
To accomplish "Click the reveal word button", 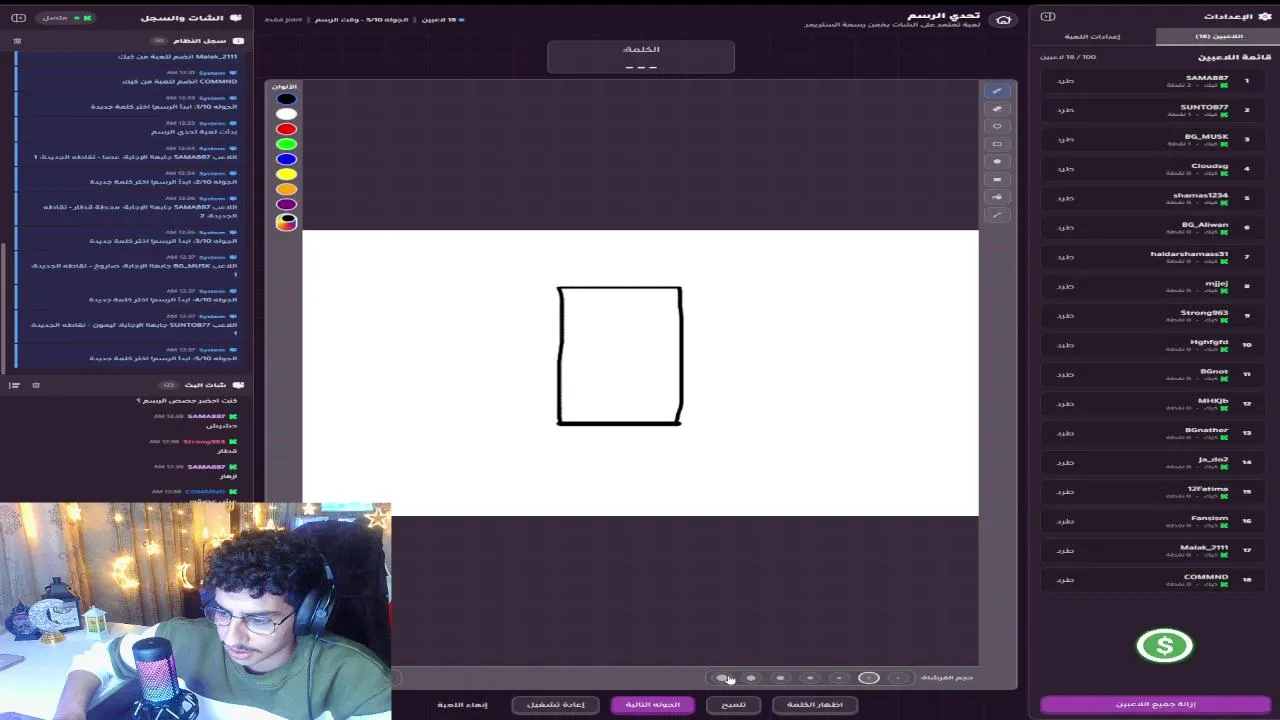I will 815,704.
